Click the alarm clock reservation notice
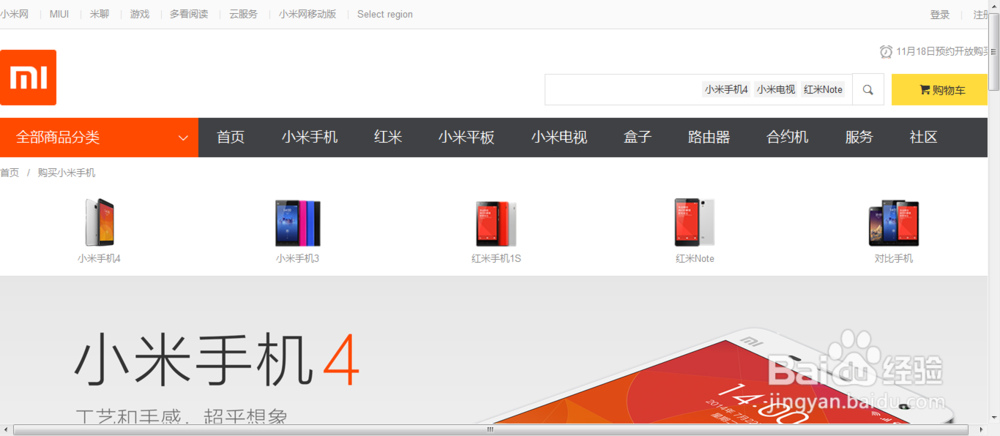This screenshot has height=436, width=1000. pos(934,52)
